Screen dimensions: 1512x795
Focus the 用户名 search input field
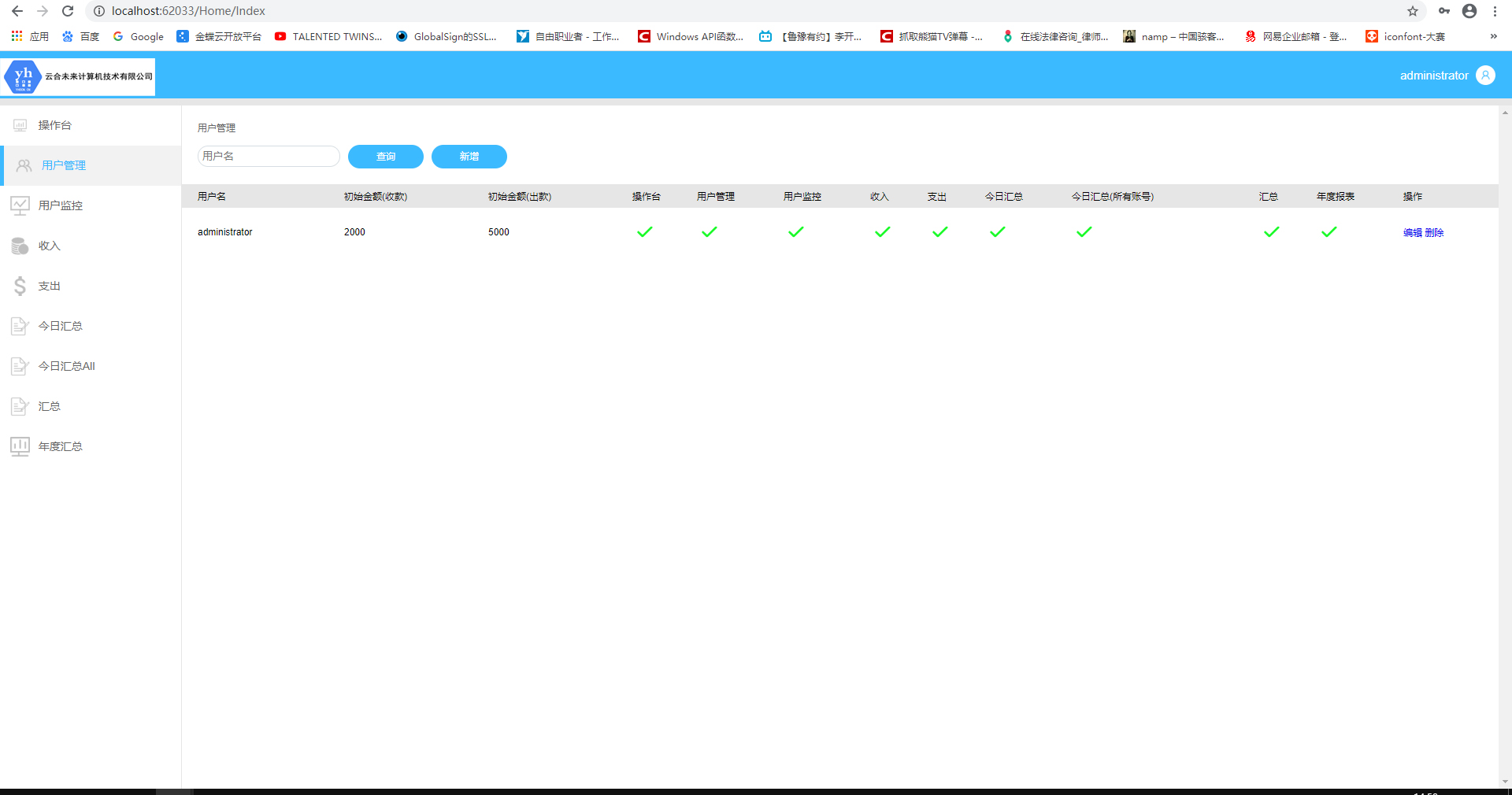tap(269, 157)
